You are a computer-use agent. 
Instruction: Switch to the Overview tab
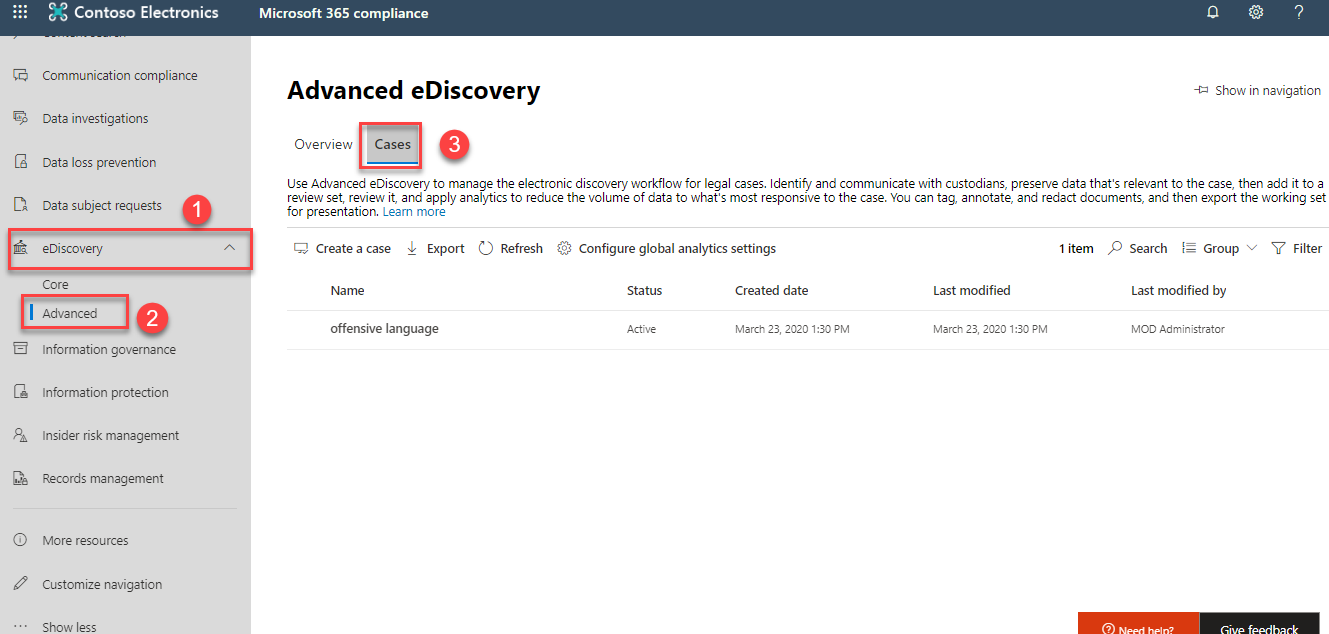(x=323, y=144)
